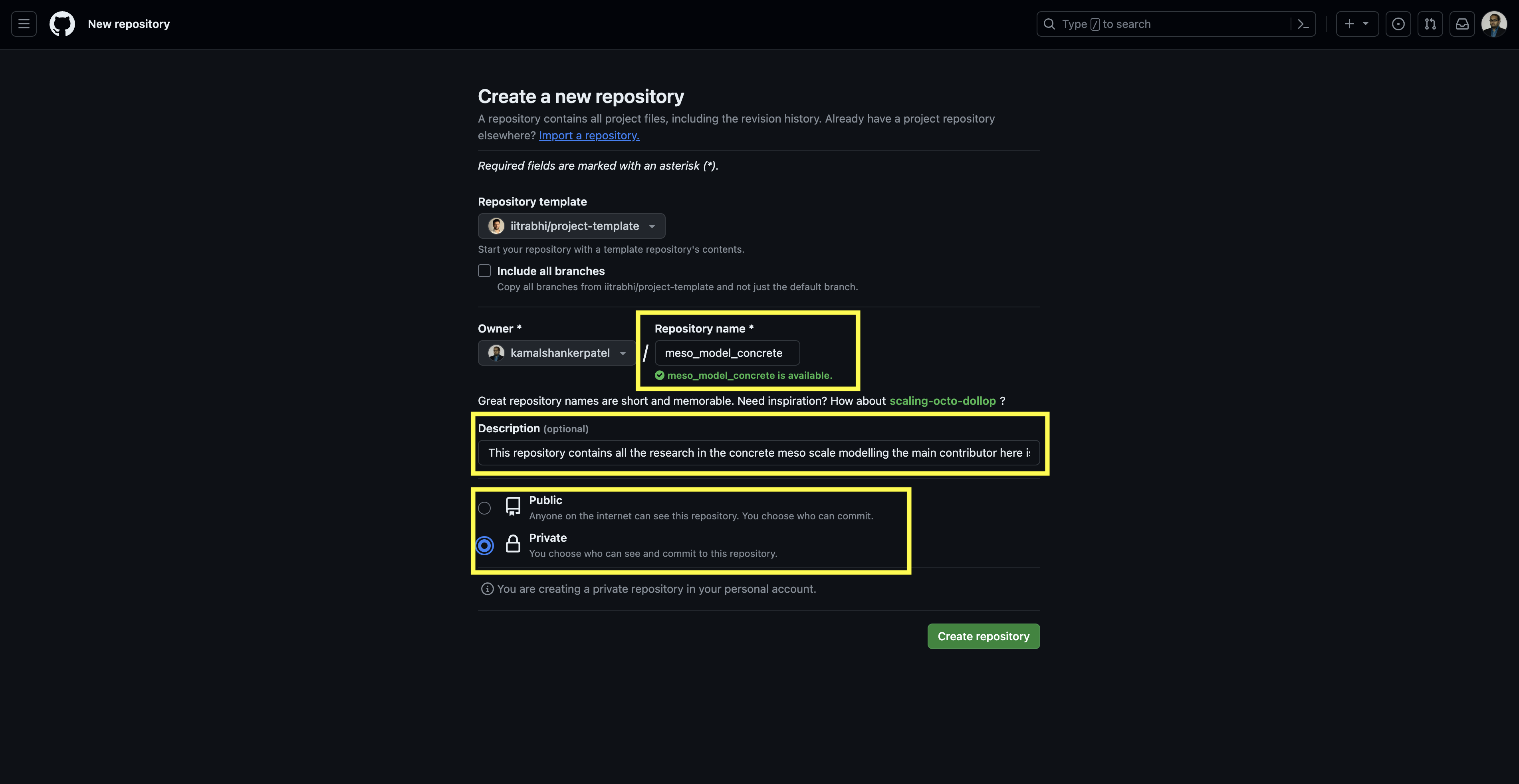Open the command palette icon

[1303, 24]
